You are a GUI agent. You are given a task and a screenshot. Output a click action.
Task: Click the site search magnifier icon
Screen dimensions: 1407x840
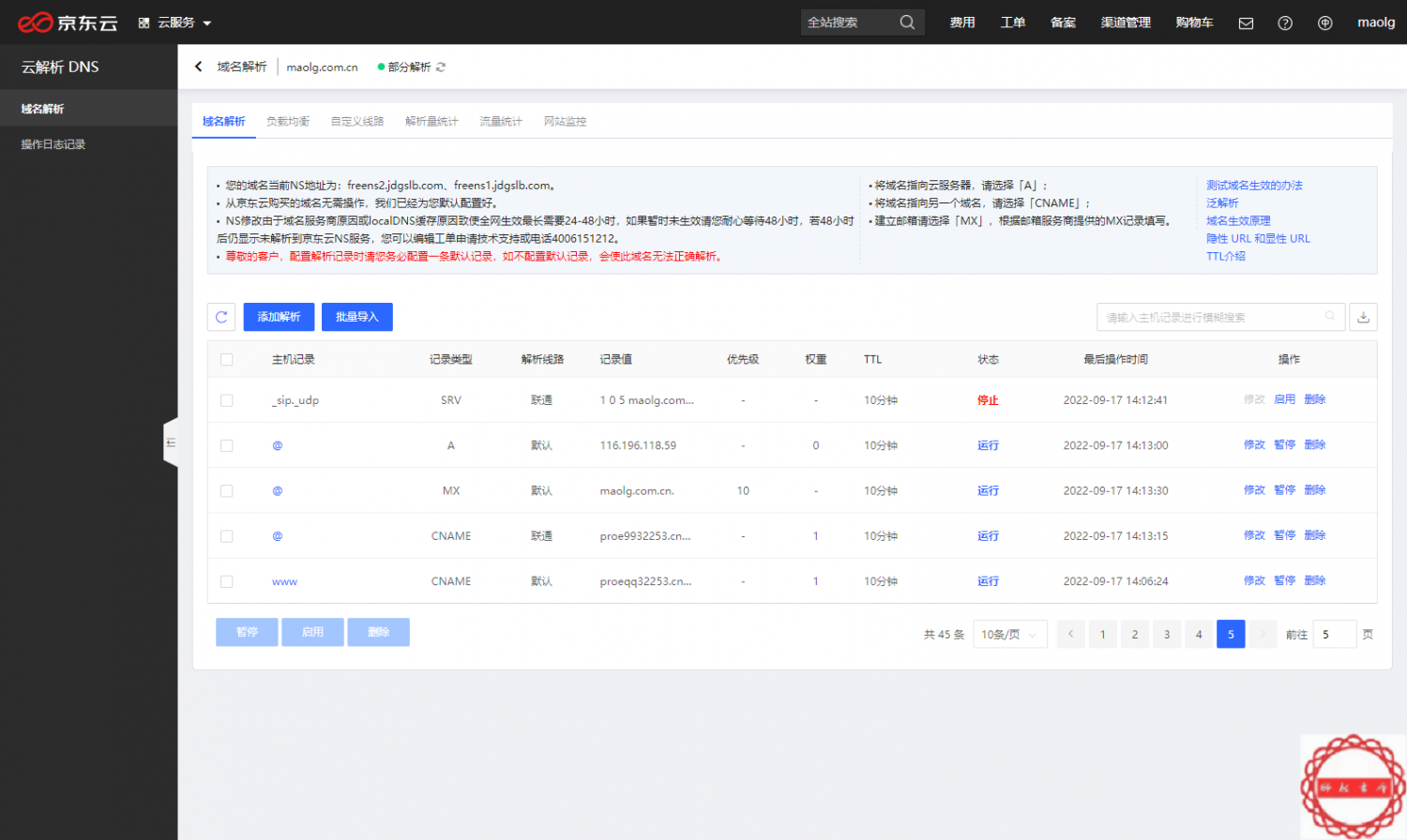(907, 22)
